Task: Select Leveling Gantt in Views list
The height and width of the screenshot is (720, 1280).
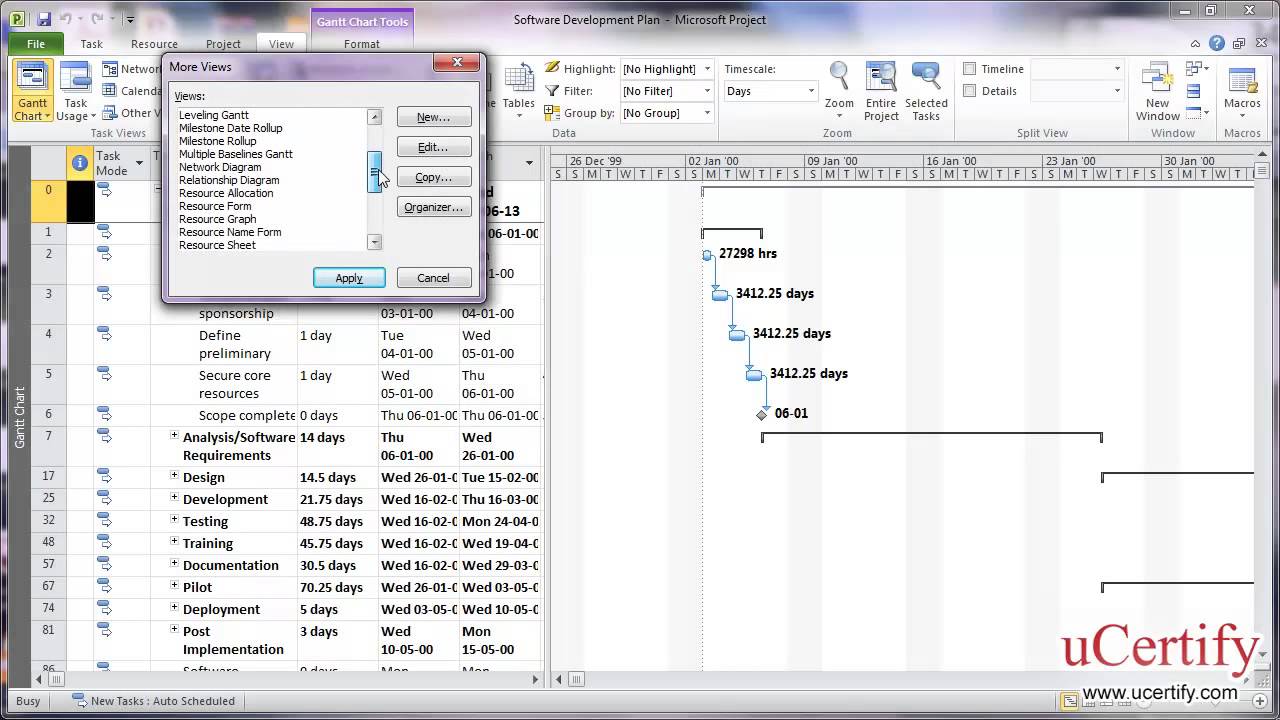Action: 214,115
